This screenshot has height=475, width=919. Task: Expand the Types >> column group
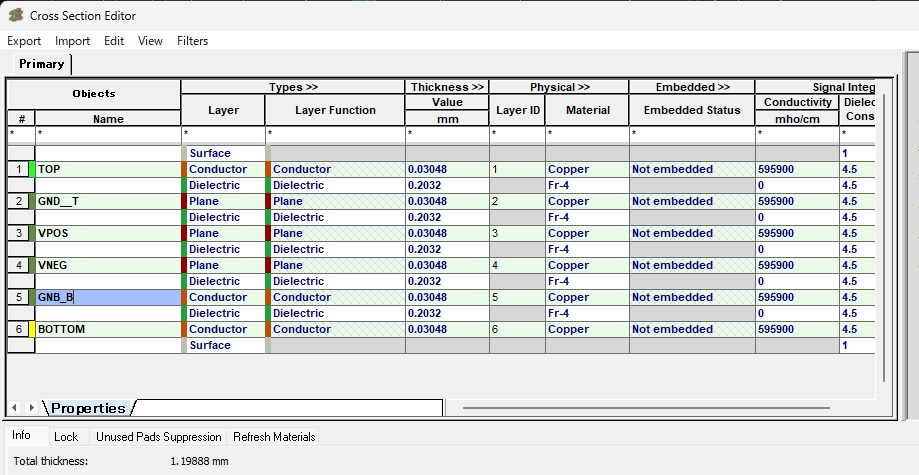[x=292, y=87]
